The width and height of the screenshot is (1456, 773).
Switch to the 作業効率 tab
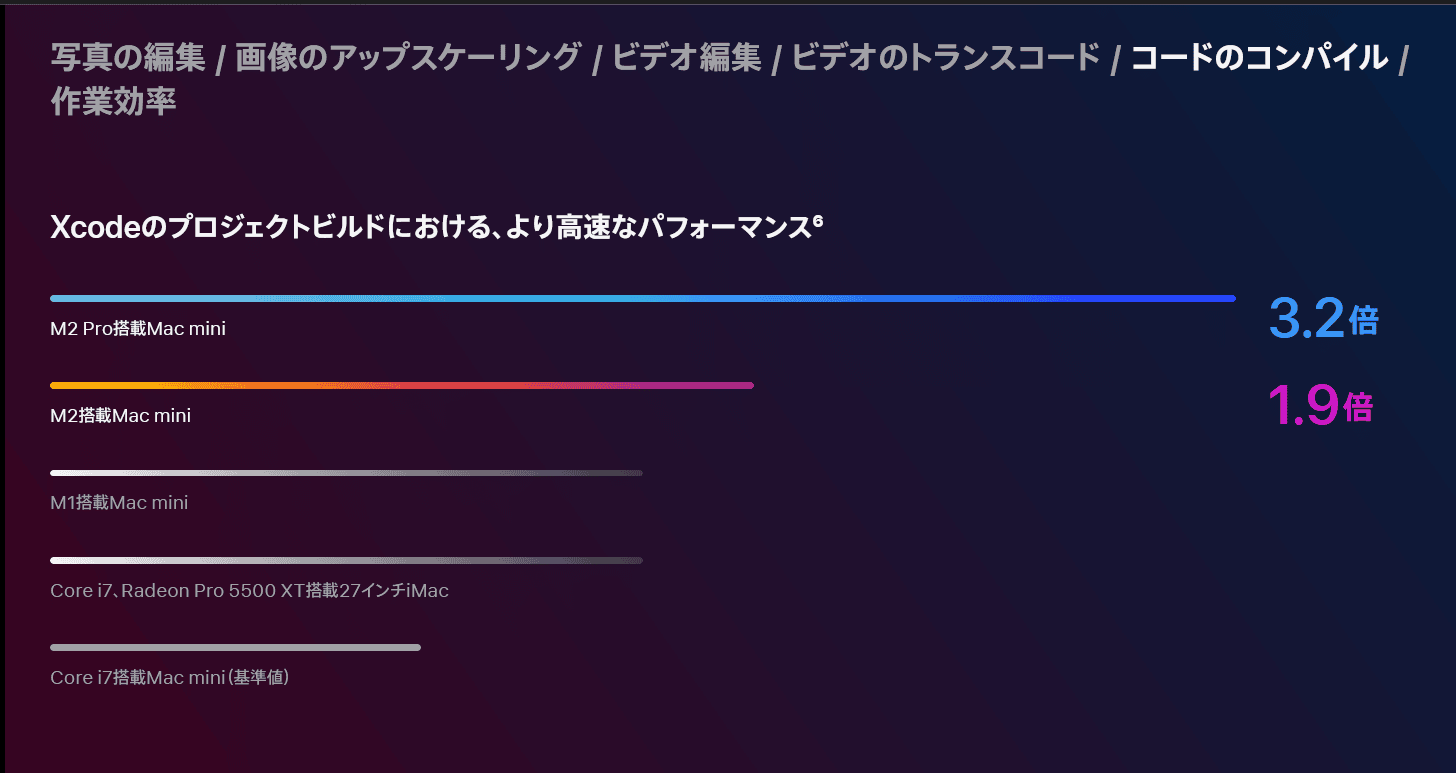click(x=114, y=102)
